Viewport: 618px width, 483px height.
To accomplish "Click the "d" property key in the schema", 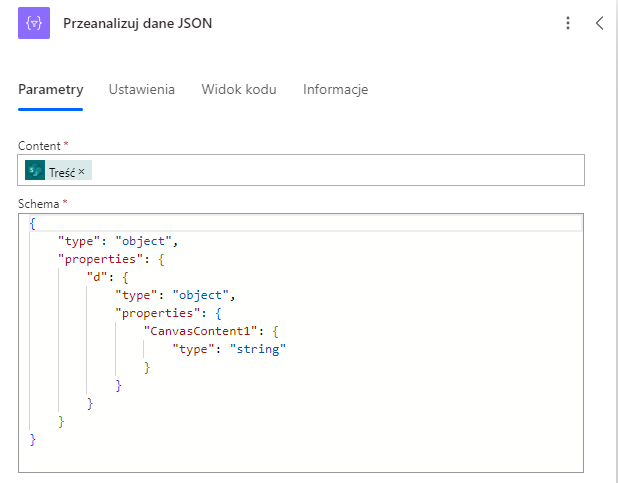I will coord(98,276).
